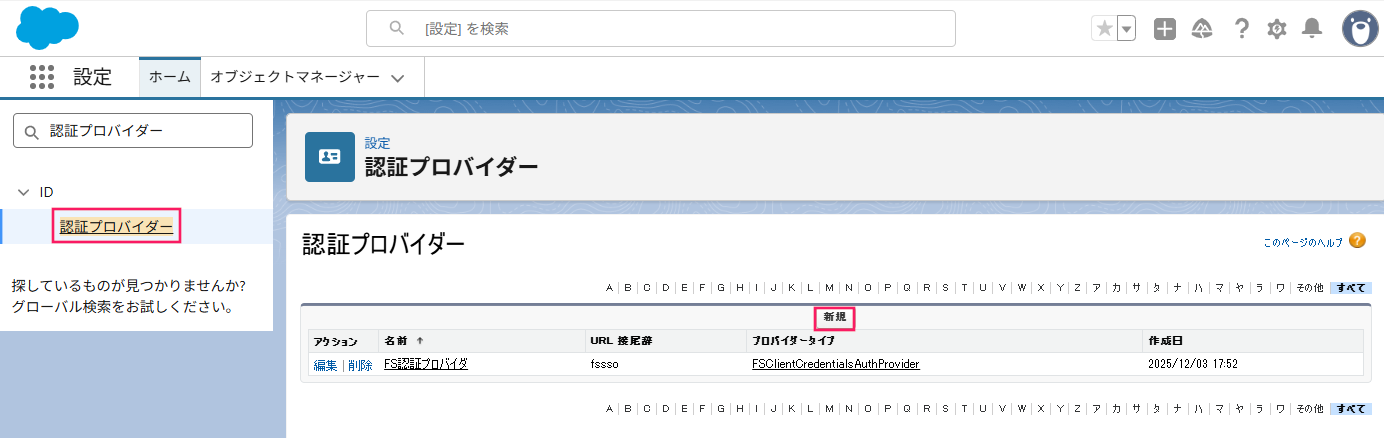Click the 2025/12/03 17:52 date cell
Viewport: 1384px width, 438px height.
point(1193,364)
